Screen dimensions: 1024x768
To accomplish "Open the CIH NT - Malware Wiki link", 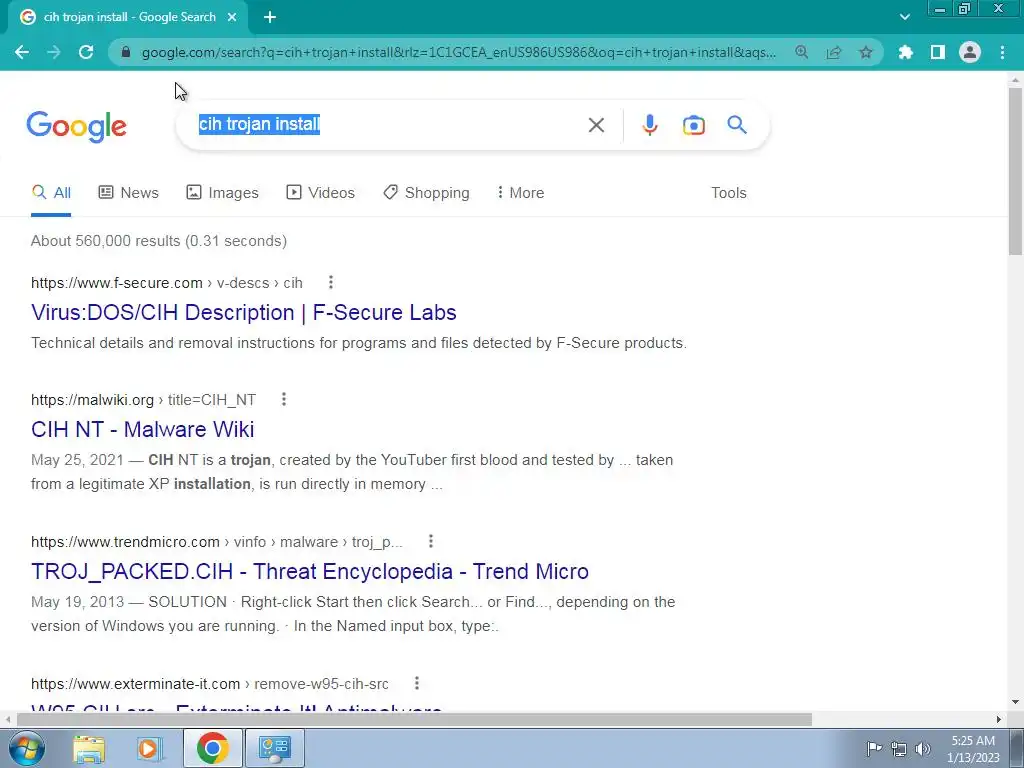I will (x=142, y=430).
